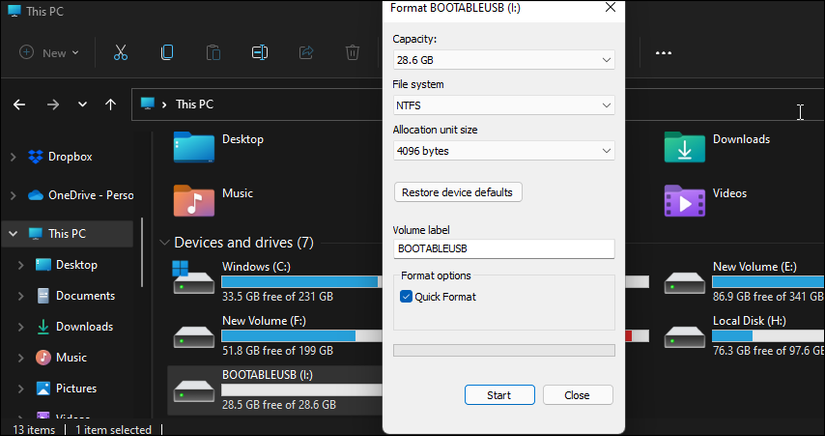The image size is (825, 436).
Task: Open the See more ellipsis menu
Action: pos(663,53)
